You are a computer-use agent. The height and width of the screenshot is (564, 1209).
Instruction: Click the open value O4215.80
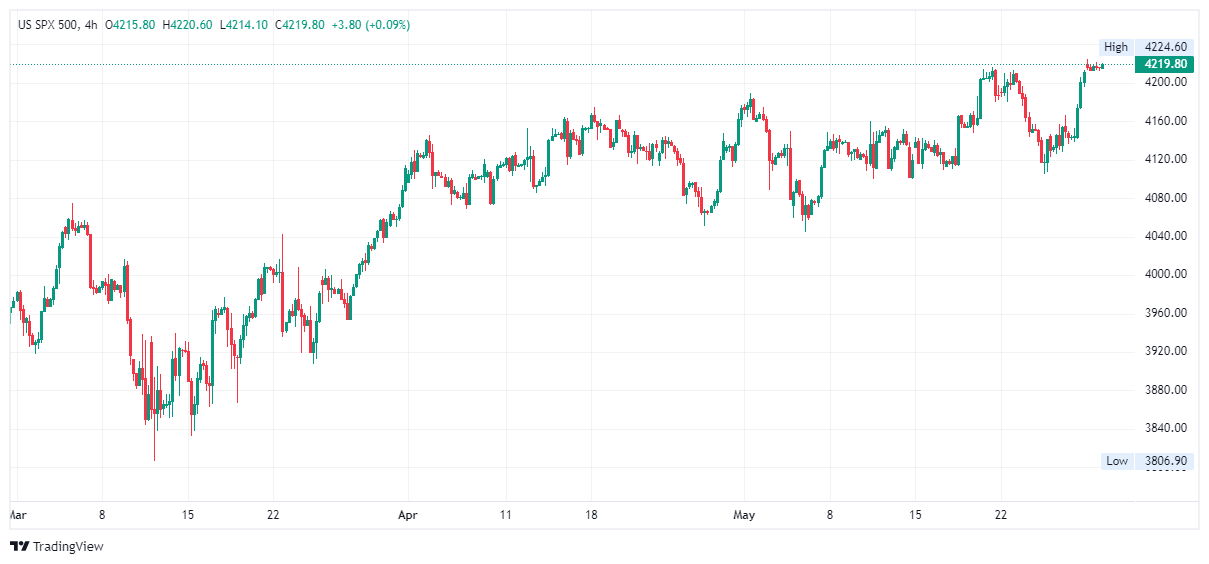(133, 25)
